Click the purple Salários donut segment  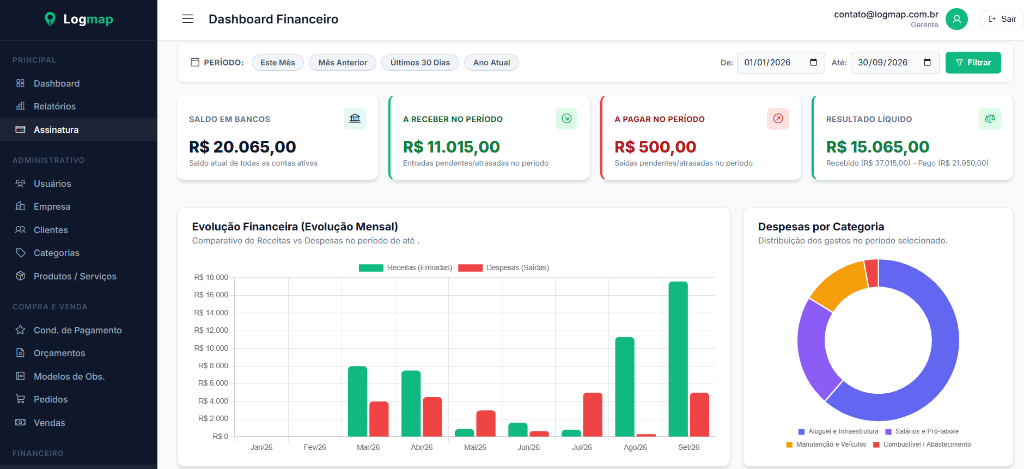click(814, 349)
